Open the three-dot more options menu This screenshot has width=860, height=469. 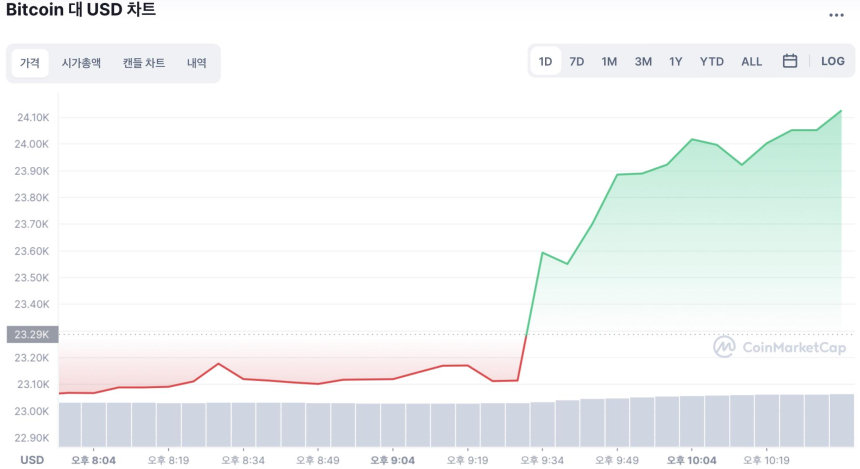(x=836, y=15)
